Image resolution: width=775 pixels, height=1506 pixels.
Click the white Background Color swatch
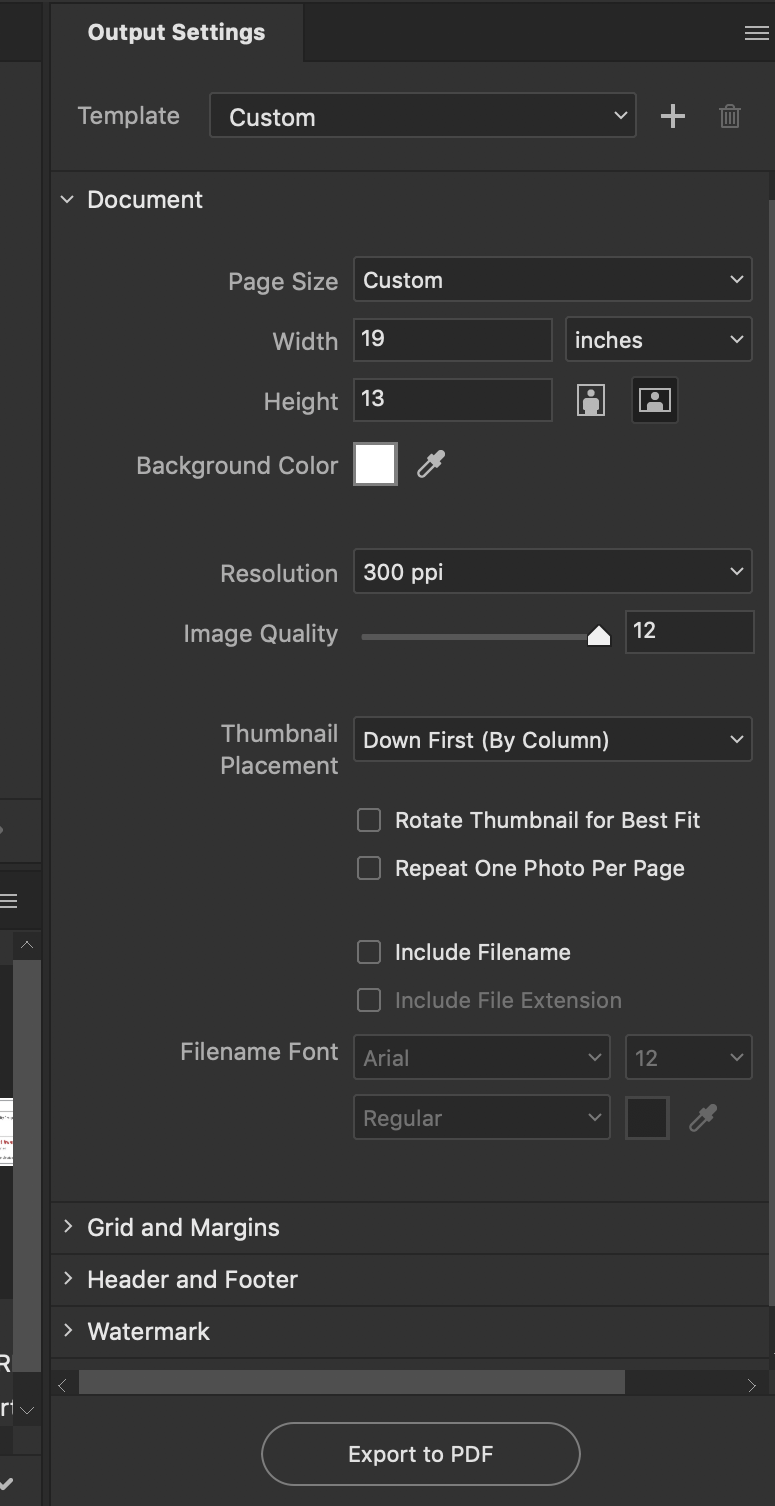click(375, 464)
